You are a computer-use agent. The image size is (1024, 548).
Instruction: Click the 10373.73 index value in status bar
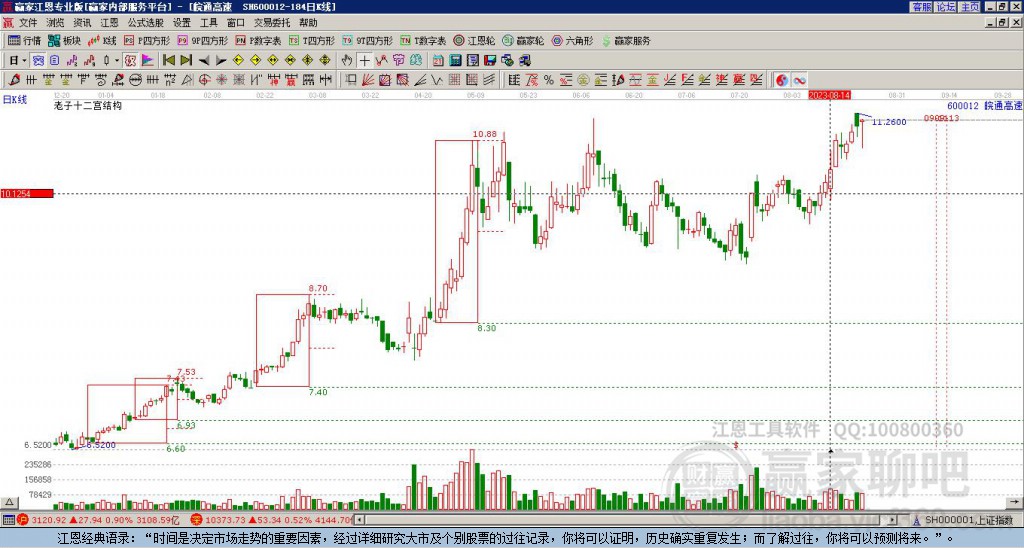225,520
